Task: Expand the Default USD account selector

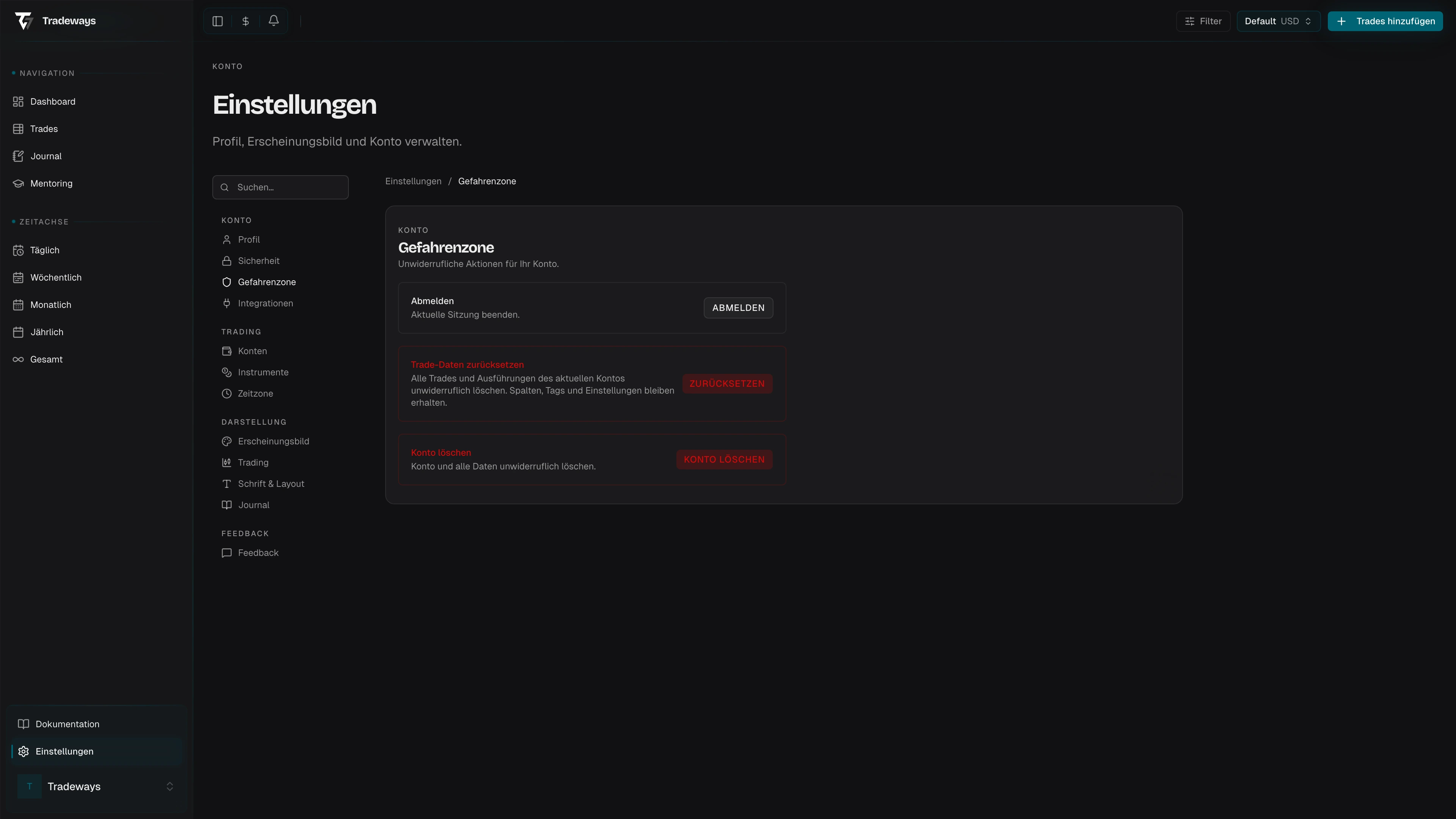Action: 1277,21
